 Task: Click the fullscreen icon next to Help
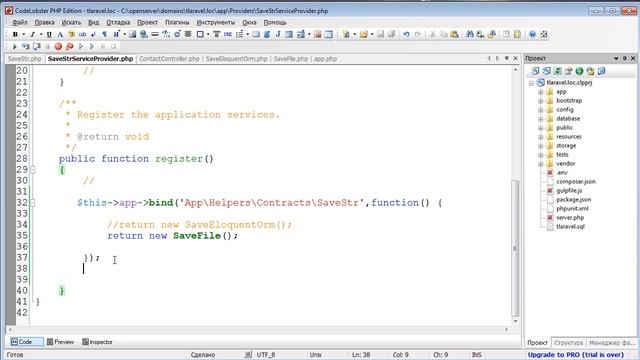click(544, 34)
